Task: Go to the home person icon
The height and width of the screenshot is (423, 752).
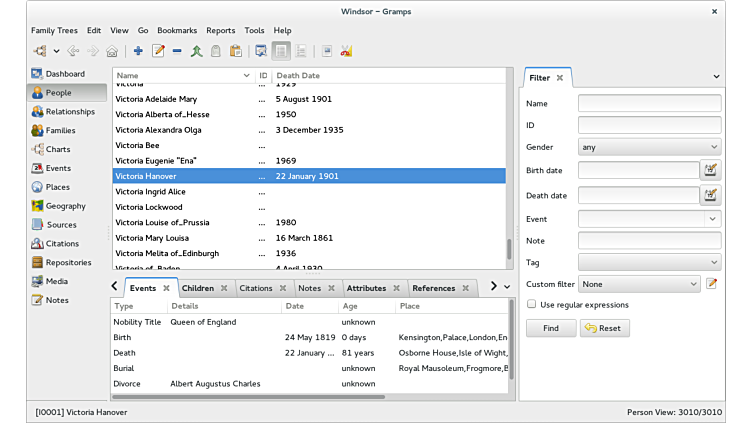Action: click(112, 51)
